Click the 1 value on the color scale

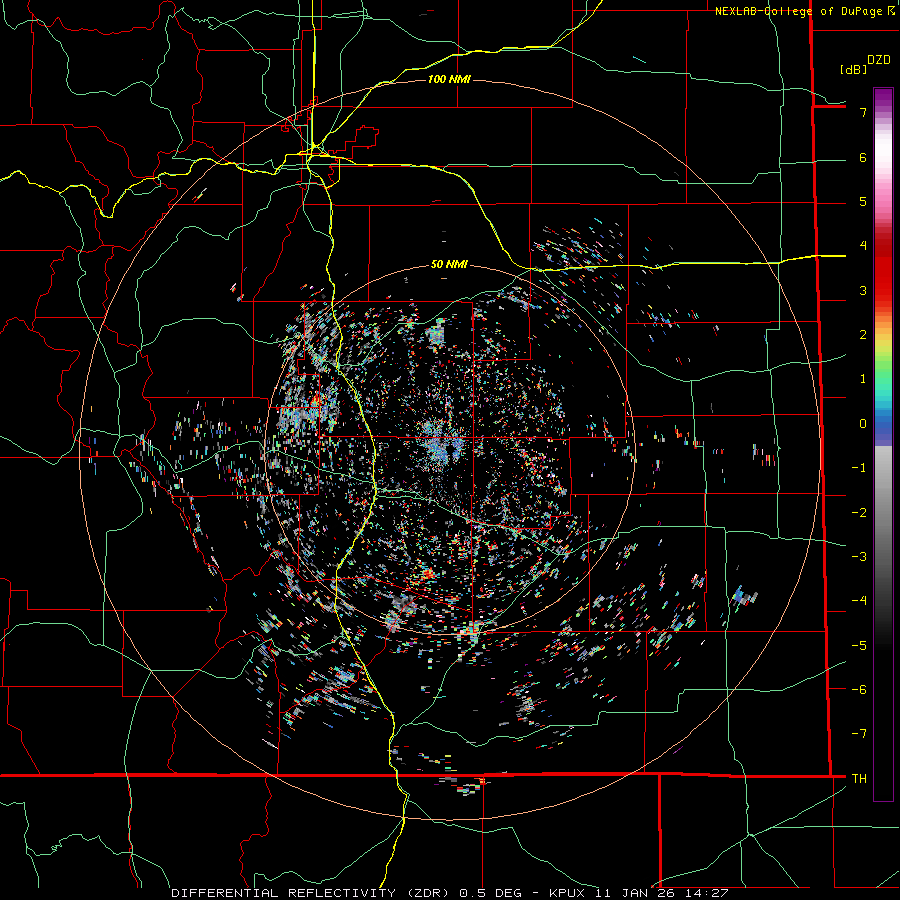pyautogui.click(x=863, y=379)
